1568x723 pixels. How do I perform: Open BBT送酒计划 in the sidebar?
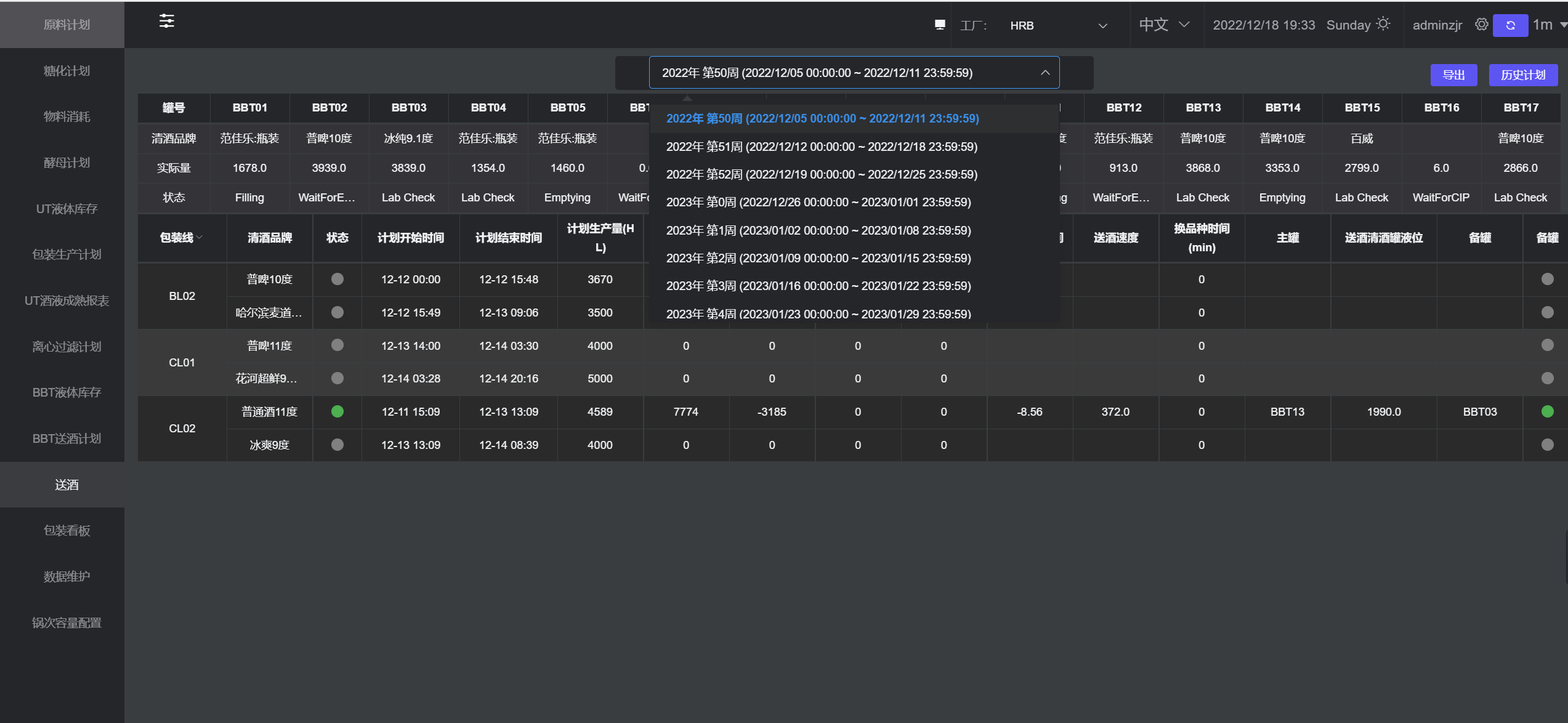(62, 438)
